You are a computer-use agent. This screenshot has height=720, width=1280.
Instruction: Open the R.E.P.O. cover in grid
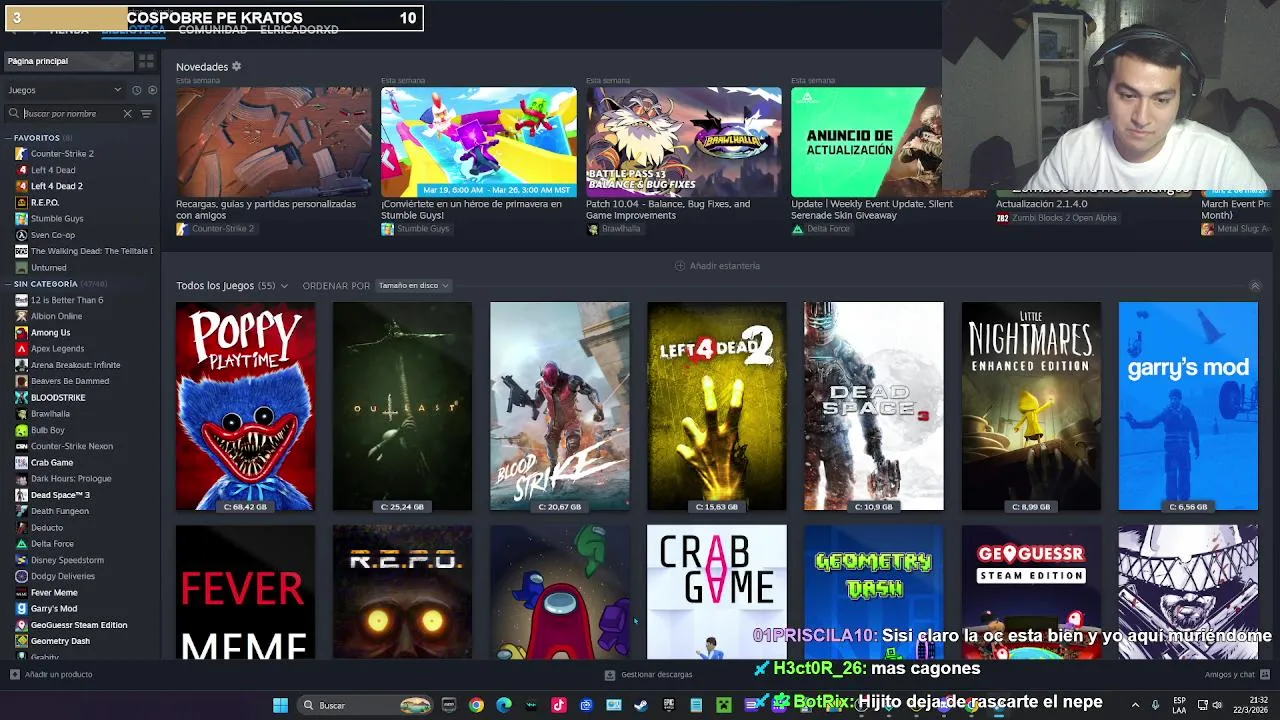click(x=402, y=592)
